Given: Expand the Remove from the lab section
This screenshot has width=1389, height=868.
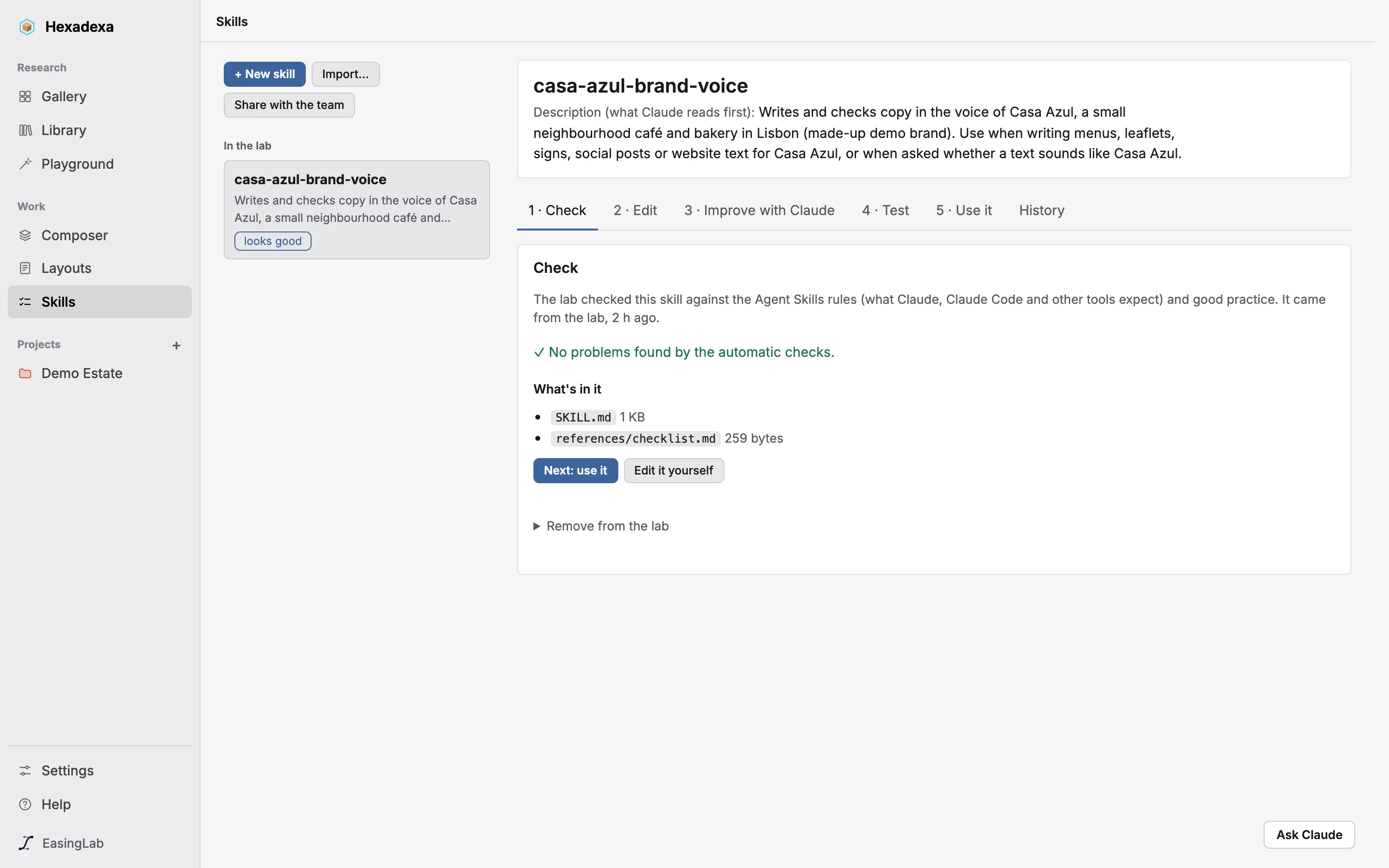Looking at the screenshot, I should [x=601, y=526].
